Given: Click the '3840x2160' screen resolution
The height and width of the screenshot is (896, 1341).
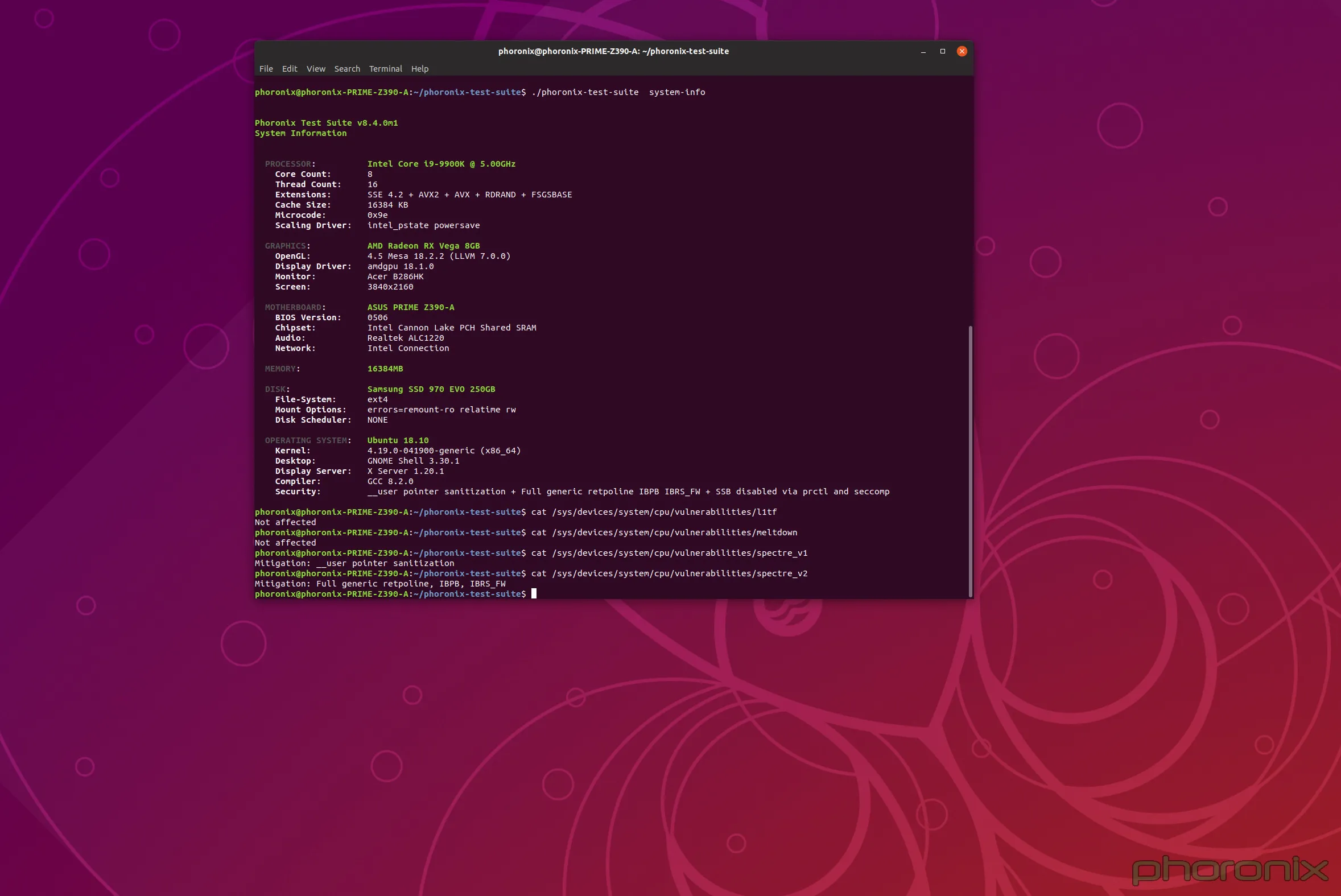Looking at the screenshot, I should 390,287.
